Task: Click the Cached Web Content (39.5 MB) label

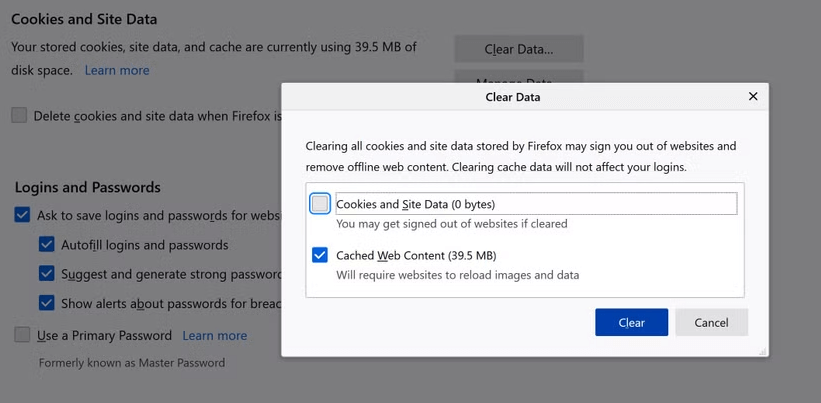Action: 416,255
